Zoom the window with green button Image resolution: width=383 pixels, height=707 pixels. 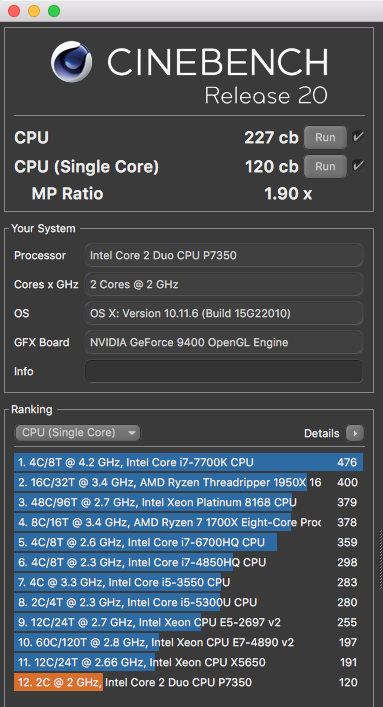(54, 11)
